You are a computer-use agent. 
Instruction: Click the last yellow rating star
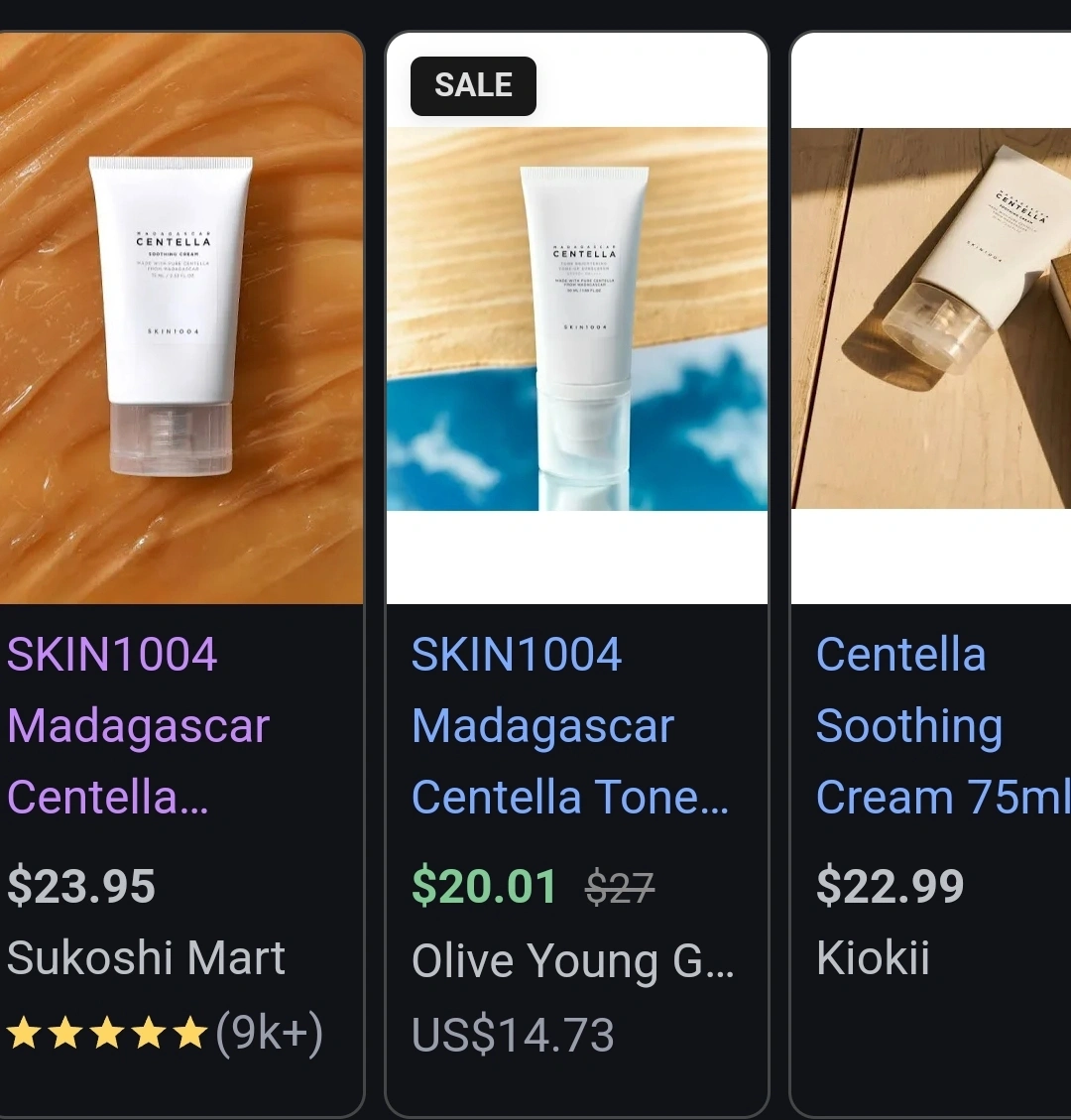pos(190,1033)
